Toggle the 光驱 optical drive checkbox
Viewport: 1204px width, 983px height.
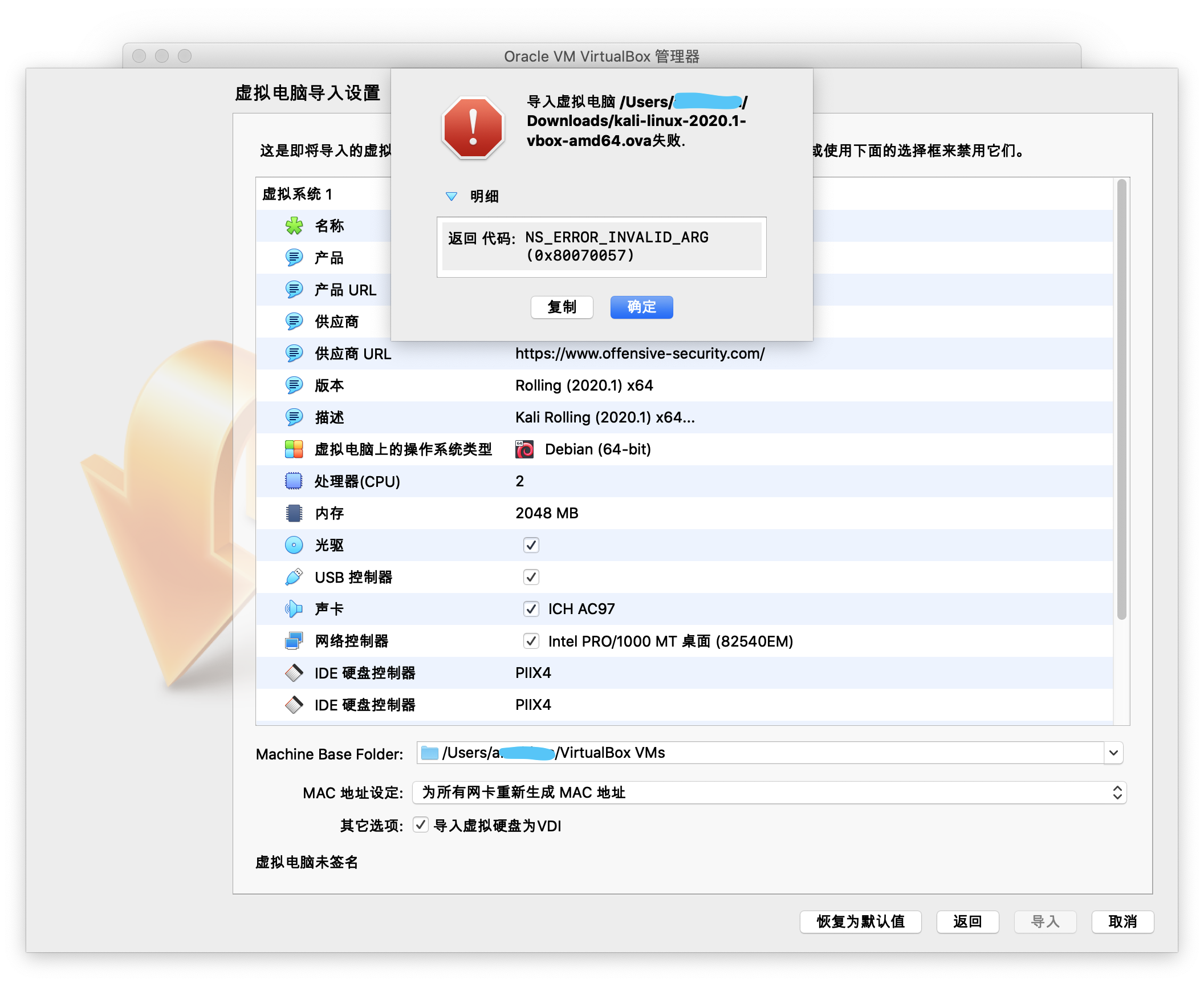tap(531, 545)
